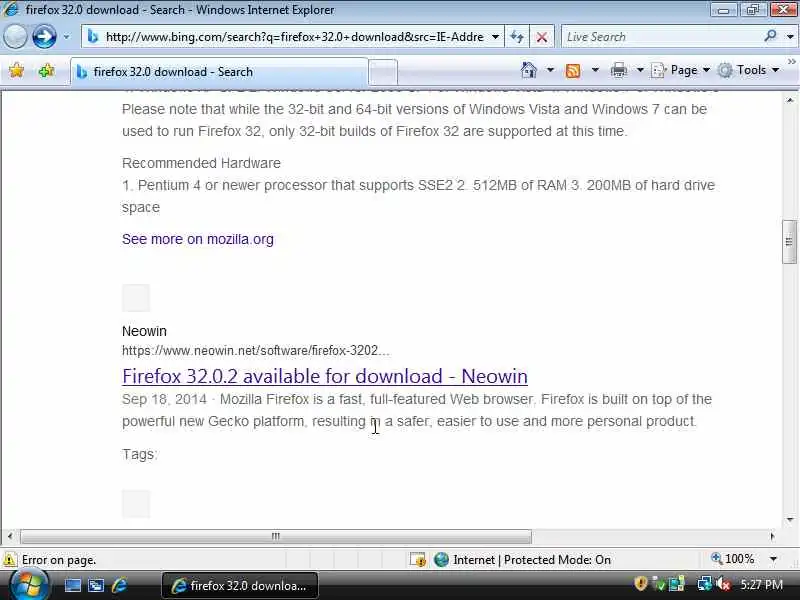Click the Add to Favorites icon
800x600 pixels.
point(46,70)
